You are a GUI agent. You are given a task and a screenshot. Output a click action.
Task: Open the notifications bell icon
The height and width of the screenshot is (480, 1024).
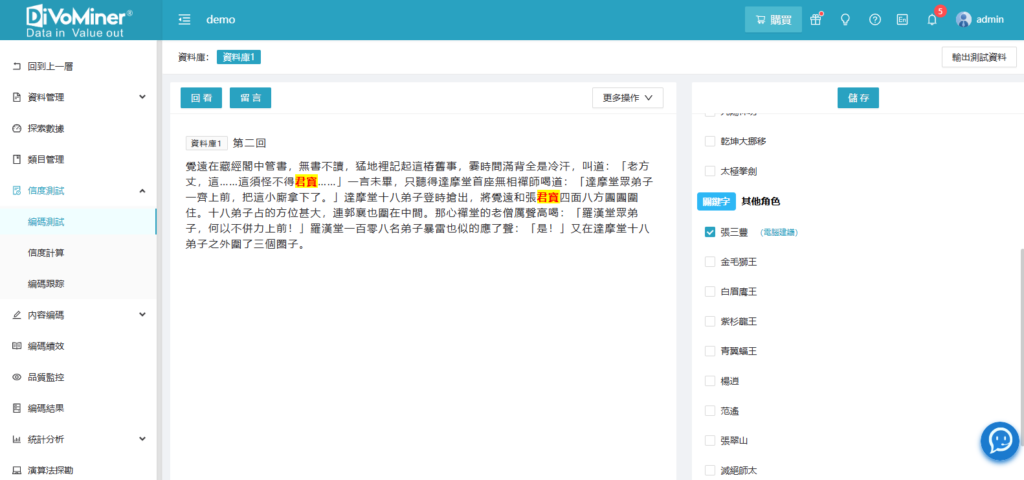[x=931, y=20]
